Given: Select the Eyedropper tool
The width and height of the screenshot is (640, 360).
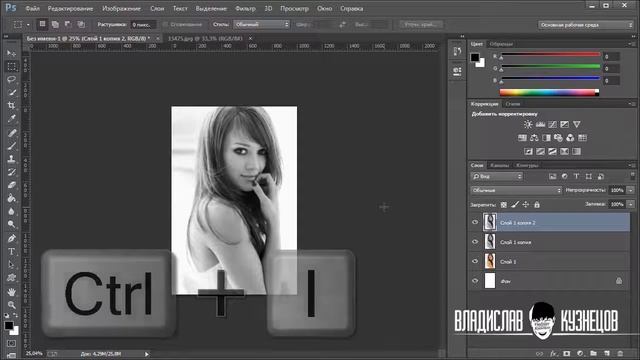Looking at the screenshot, I should click(11, 119).
